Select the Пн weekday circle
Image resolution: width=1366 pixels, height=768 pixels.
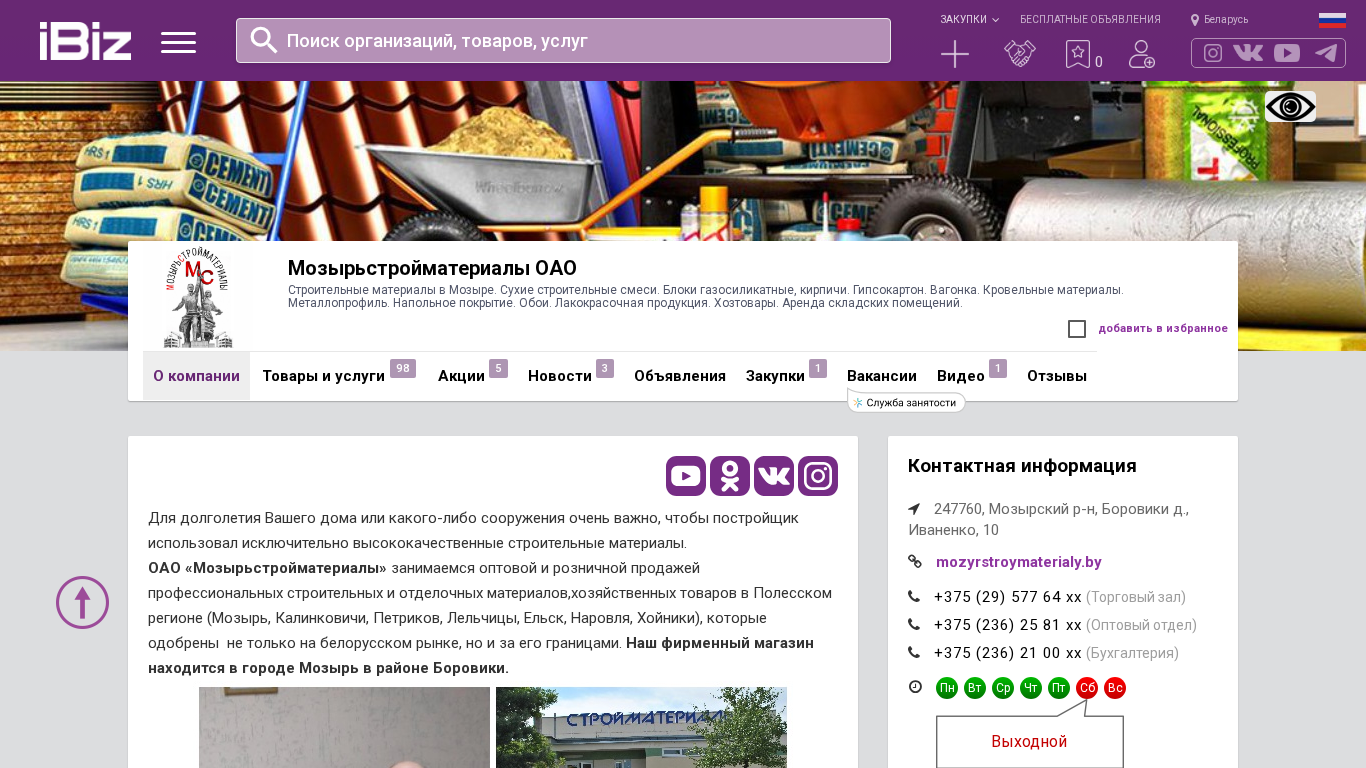click(x=947, y=688)
